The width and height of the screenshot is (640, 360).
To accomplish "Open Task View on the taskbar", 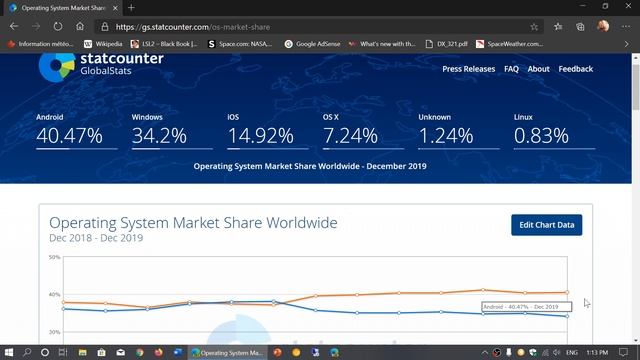I will click(x=63, y=352).
